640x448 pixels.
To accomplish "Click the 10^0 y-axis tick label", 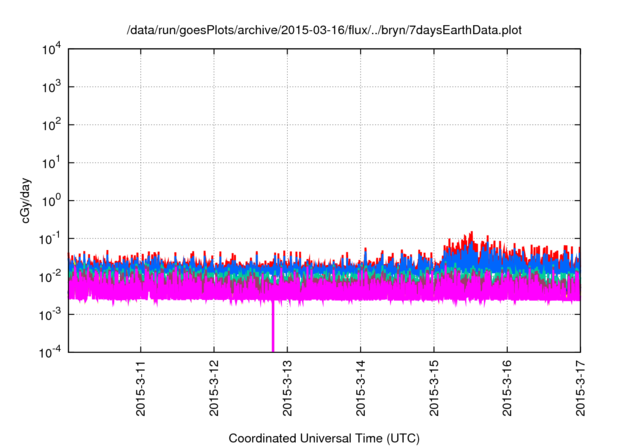I will pos(51,201).
